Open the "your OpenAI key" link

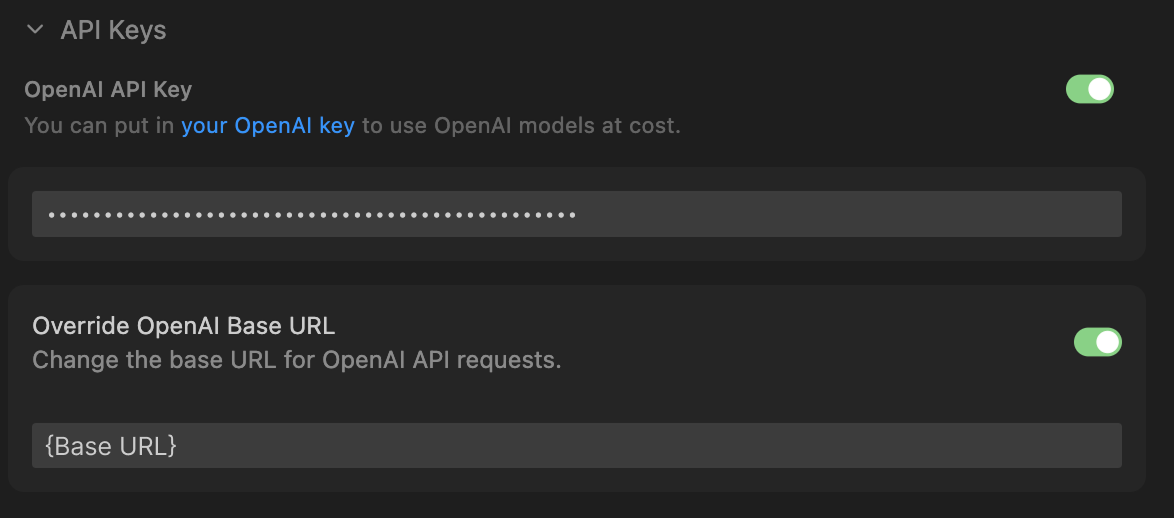click(x=267, y=126)
